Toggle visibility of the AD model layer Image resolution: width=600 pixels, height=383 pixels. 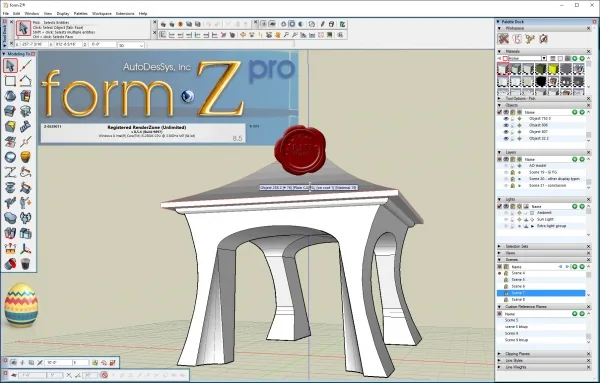(x=506, y=166)
